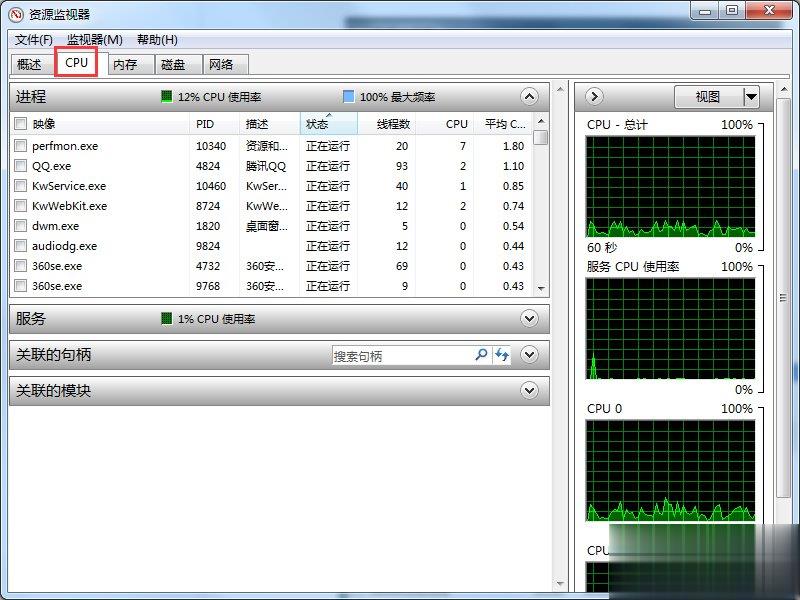Select the perfmon.exe process name
This screenshot has width=800, height=600.
pyautogui.click(x=65, y=146)
